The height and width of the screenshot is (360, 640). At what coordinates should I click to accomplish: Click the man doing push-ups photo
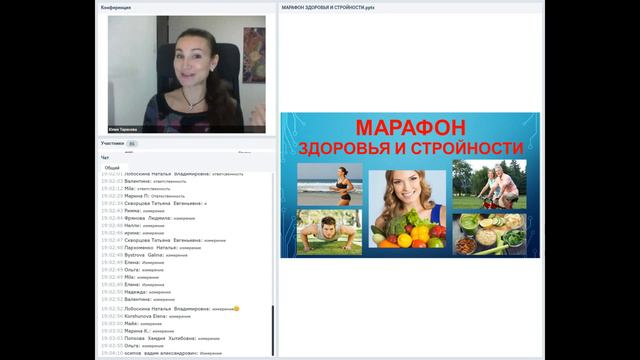pyautogui.click(x=329, y=232)
